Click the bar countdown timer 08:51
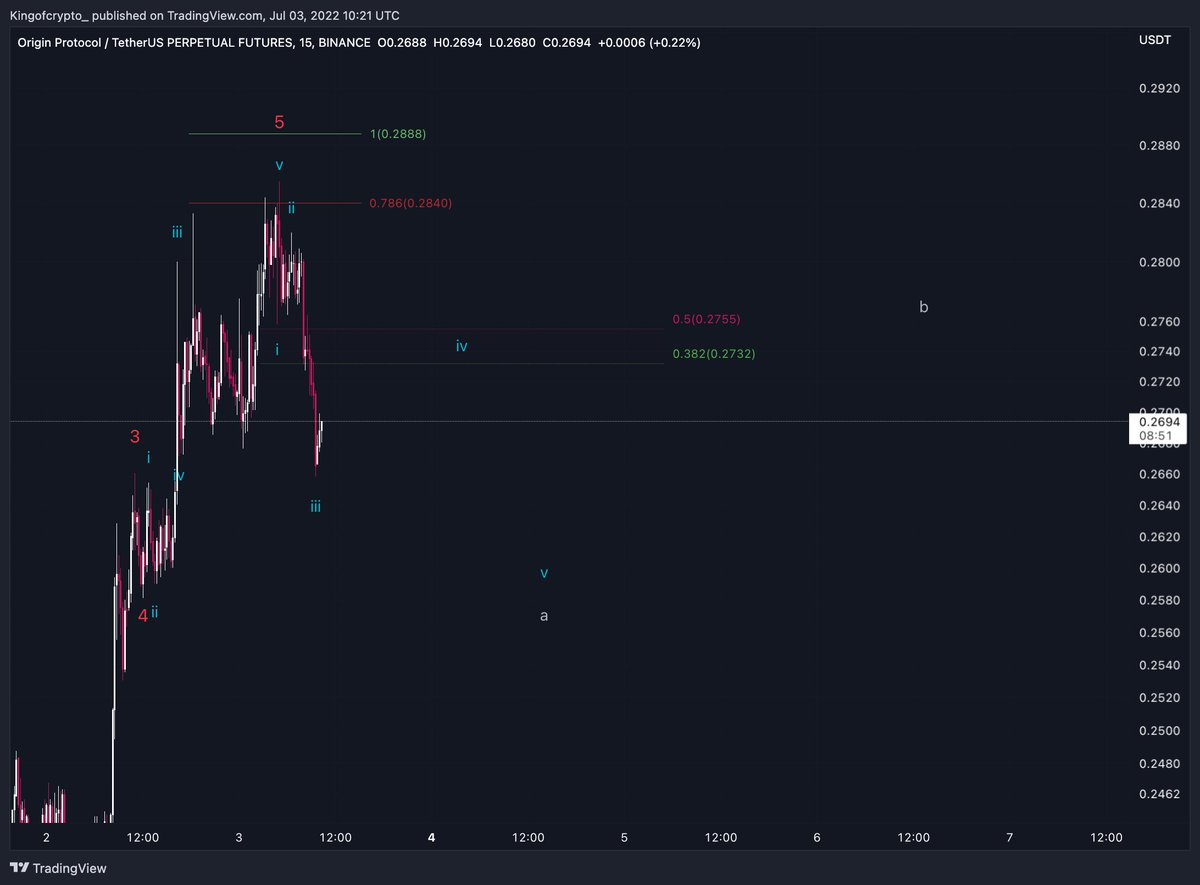The height and width of the screenshot is (885, 1200). (x=1158, y=436)
